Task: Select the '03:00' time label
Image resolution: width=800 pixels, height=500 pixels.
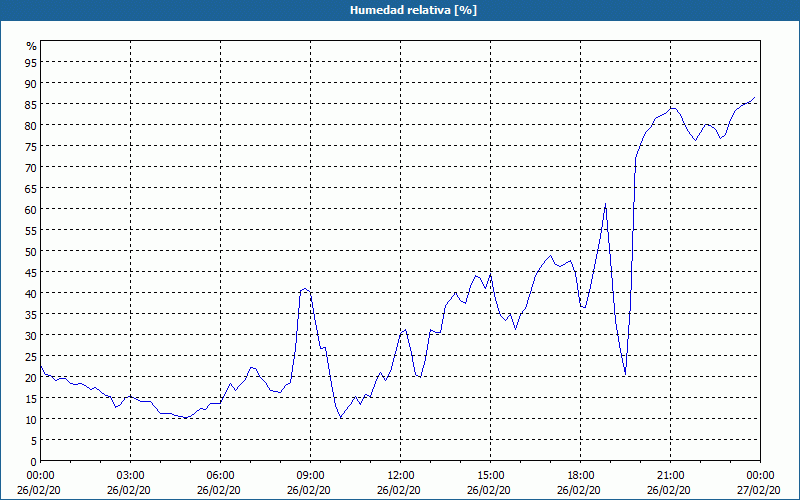Action: [x=131, y=476]
